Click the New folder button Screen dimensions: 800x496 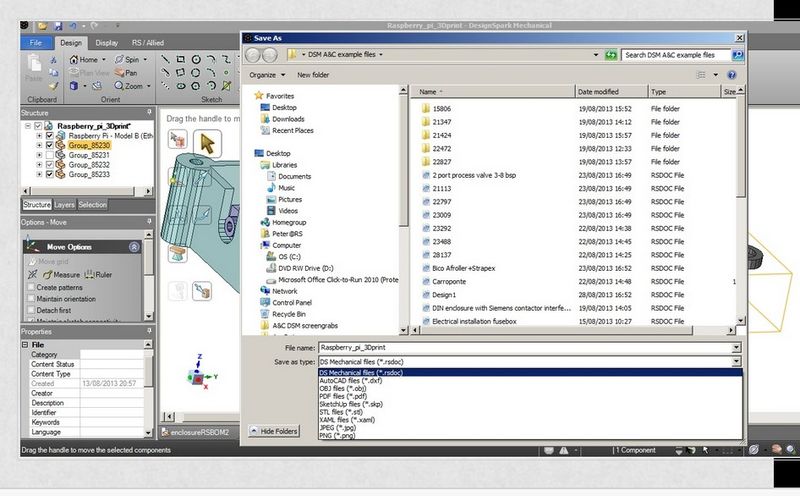pos(313,75)
